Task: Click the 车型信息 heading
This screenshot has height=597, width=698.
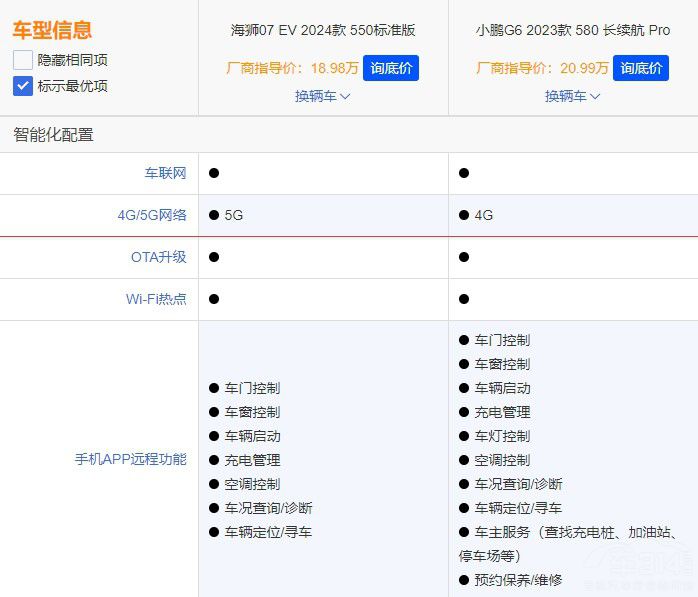Action: (52, 30)
